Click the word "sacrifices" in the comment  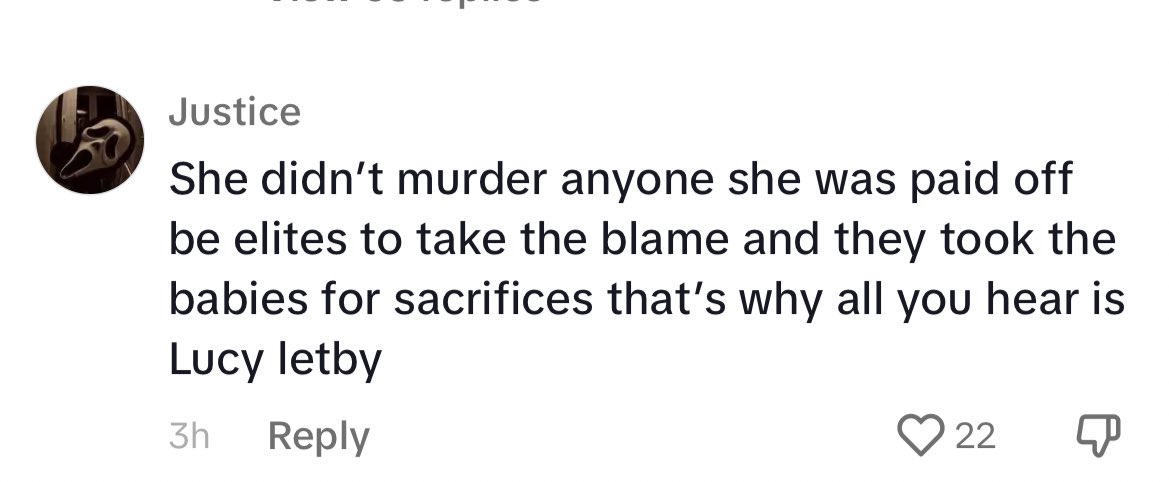pos(494,299)
